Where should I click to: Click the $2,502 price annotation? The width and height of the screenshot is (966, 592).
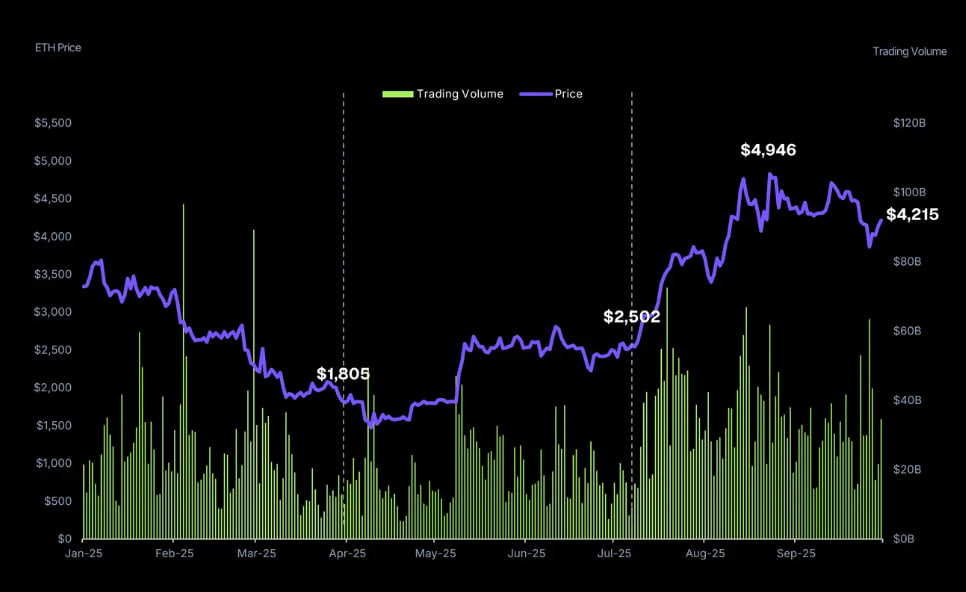pos(631,317)
